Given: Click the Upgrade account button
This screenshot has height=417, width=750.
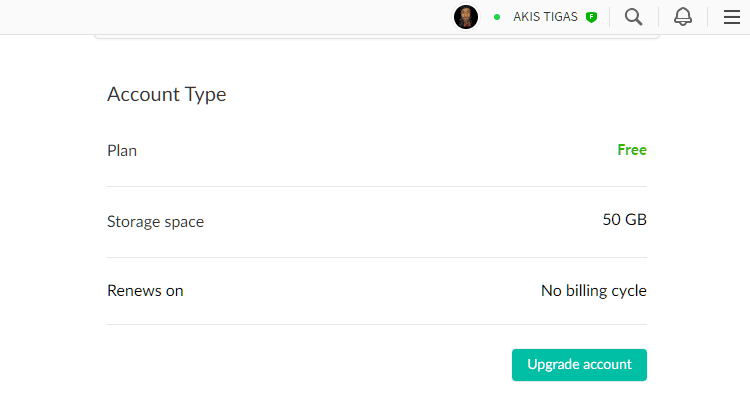Looking at the screenshot, I should pos(579,365).
